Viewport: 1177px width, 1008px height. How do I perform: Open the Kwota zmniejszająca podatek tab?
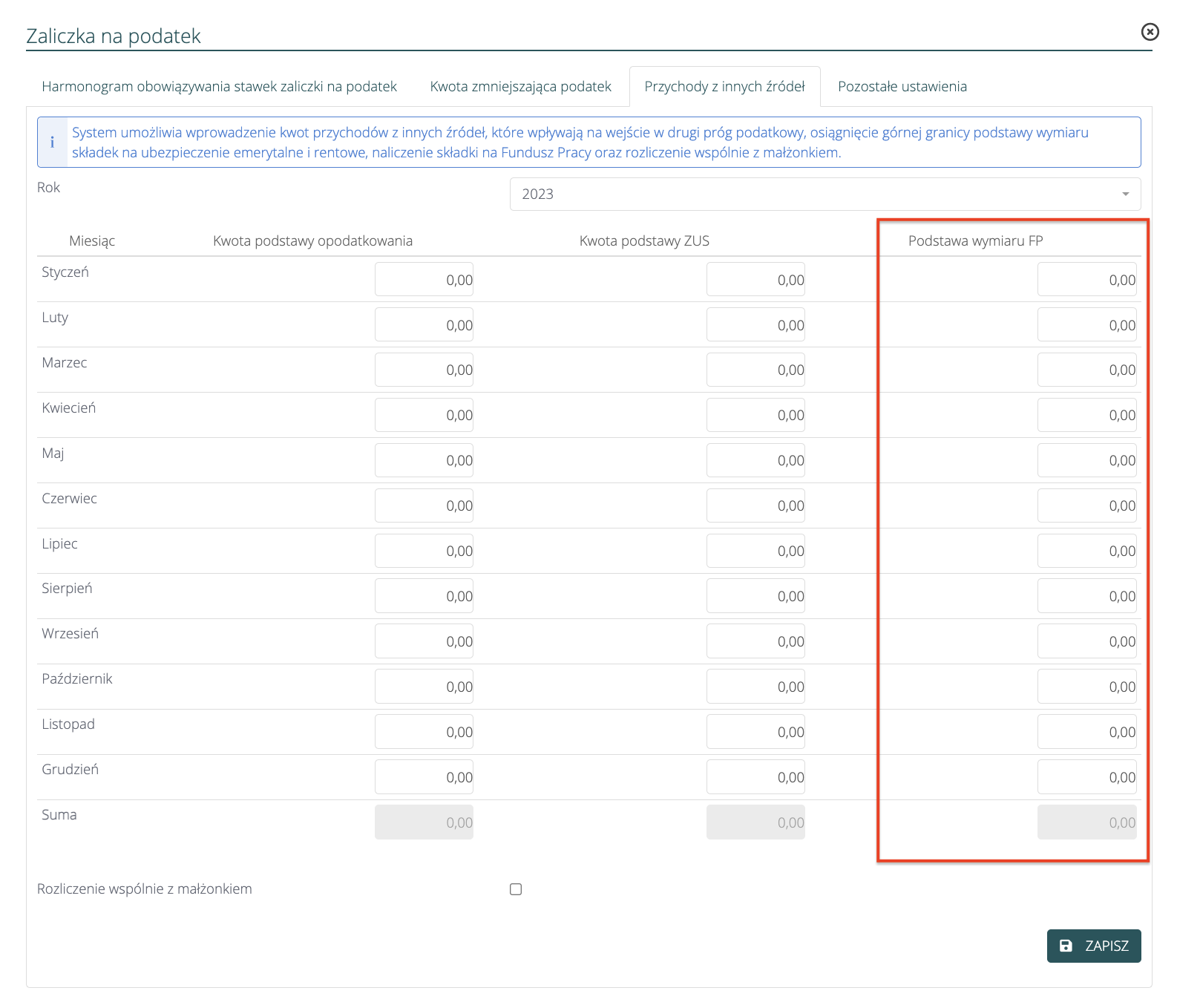click(x=520, y=87)
